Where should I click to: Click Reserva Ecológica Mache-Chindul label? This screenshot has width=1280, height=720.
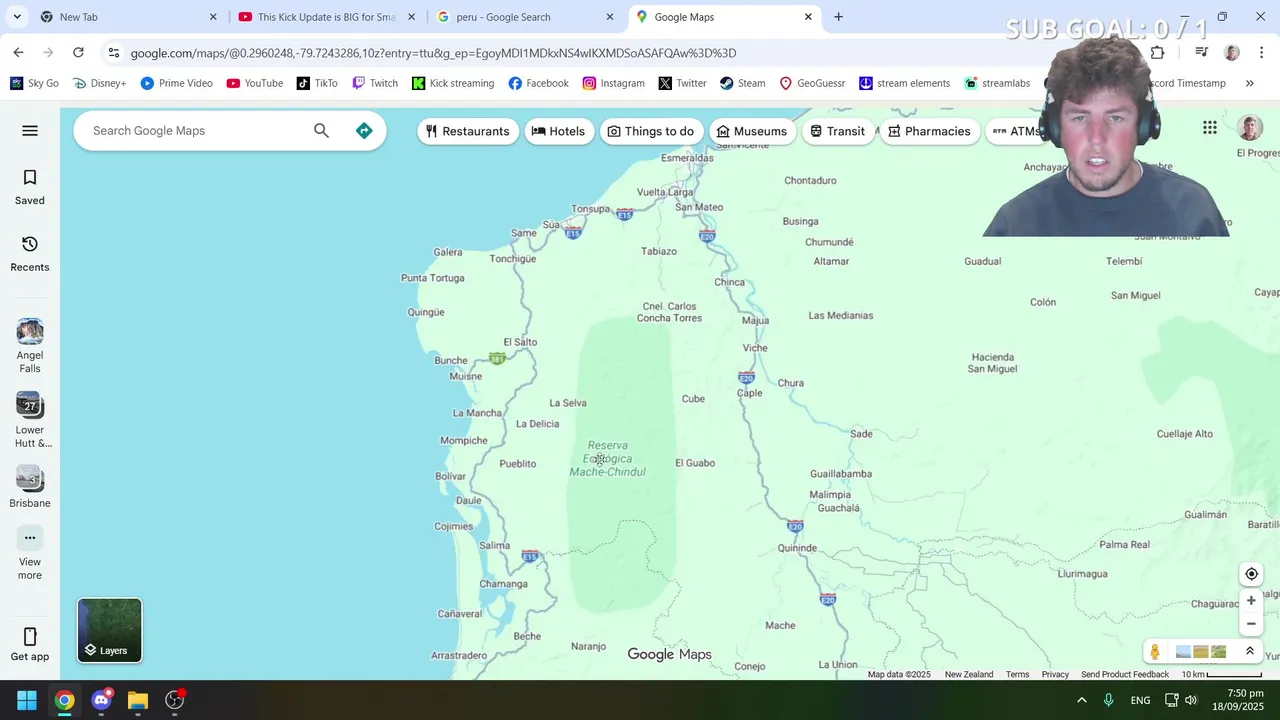coord(608,459)
